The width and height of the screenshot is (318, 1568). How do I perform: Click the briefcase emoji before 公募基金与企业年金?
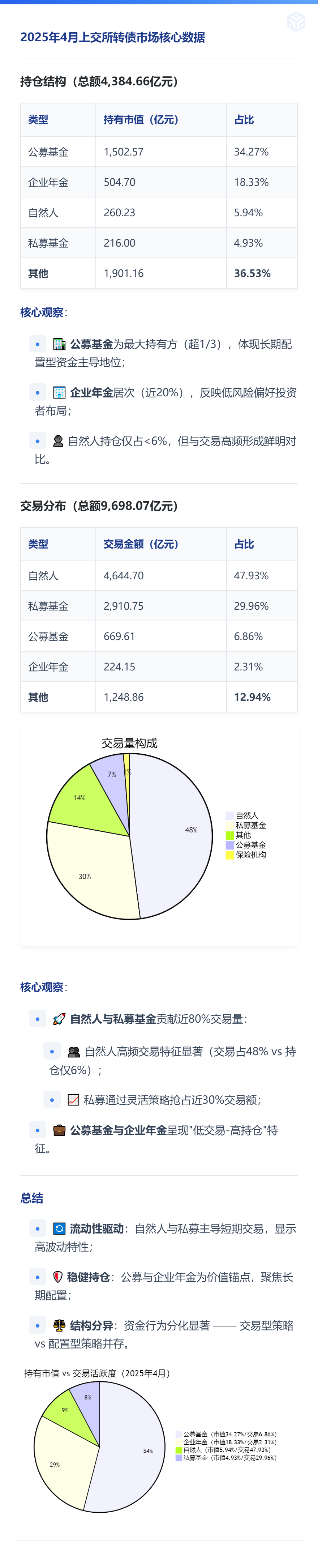pos(59,1130)
